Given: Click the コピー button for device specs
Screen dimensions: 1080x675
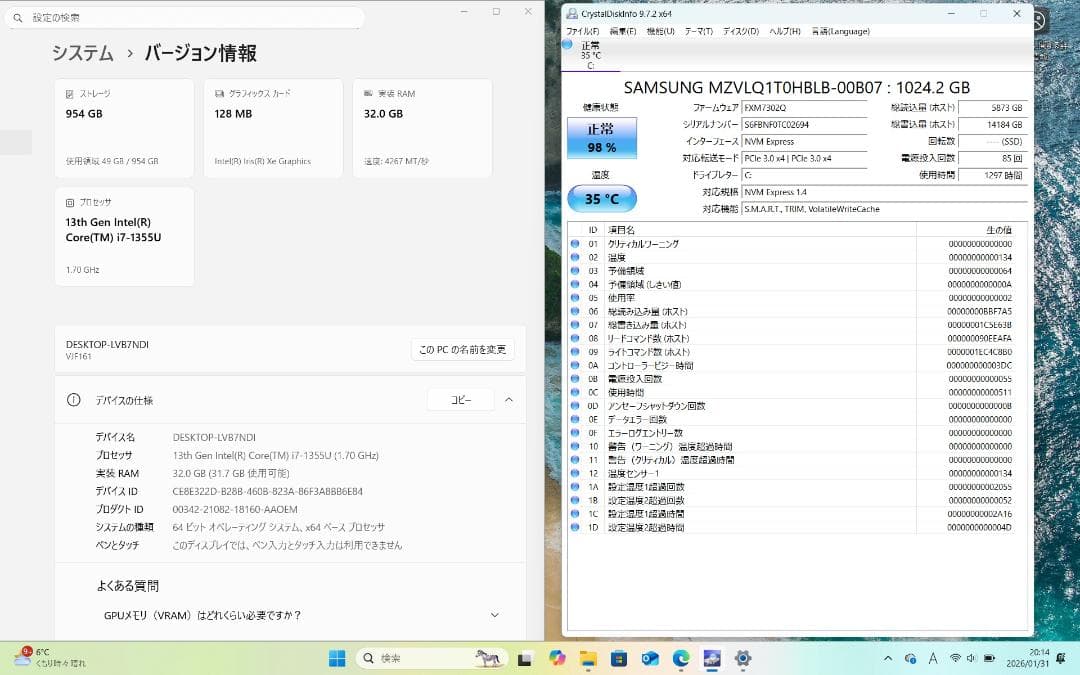Looking at the screenshot, I should point(461,399).
